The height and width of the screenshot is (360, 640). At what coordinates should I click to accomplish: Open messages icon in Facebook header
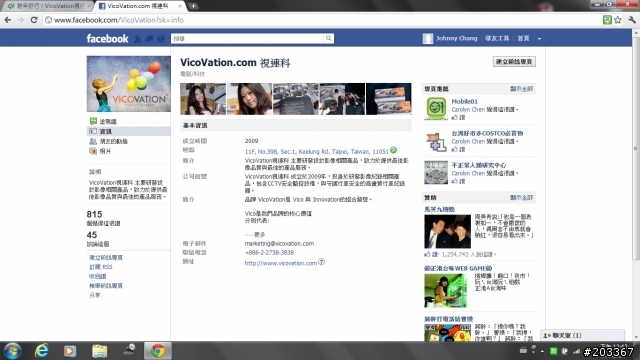click(149, 38)
